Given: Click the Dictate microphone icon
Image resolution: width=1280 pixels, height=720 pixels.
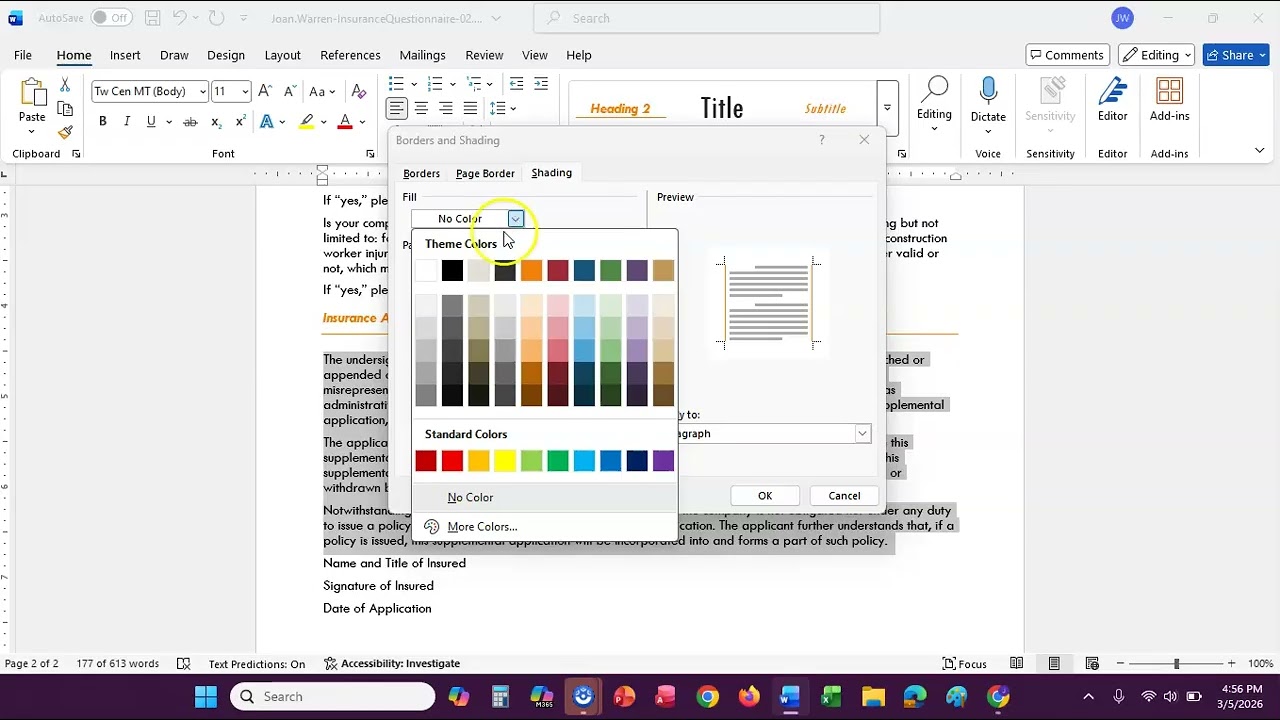Looking at the screenshot, I should [x=988, y=100].
